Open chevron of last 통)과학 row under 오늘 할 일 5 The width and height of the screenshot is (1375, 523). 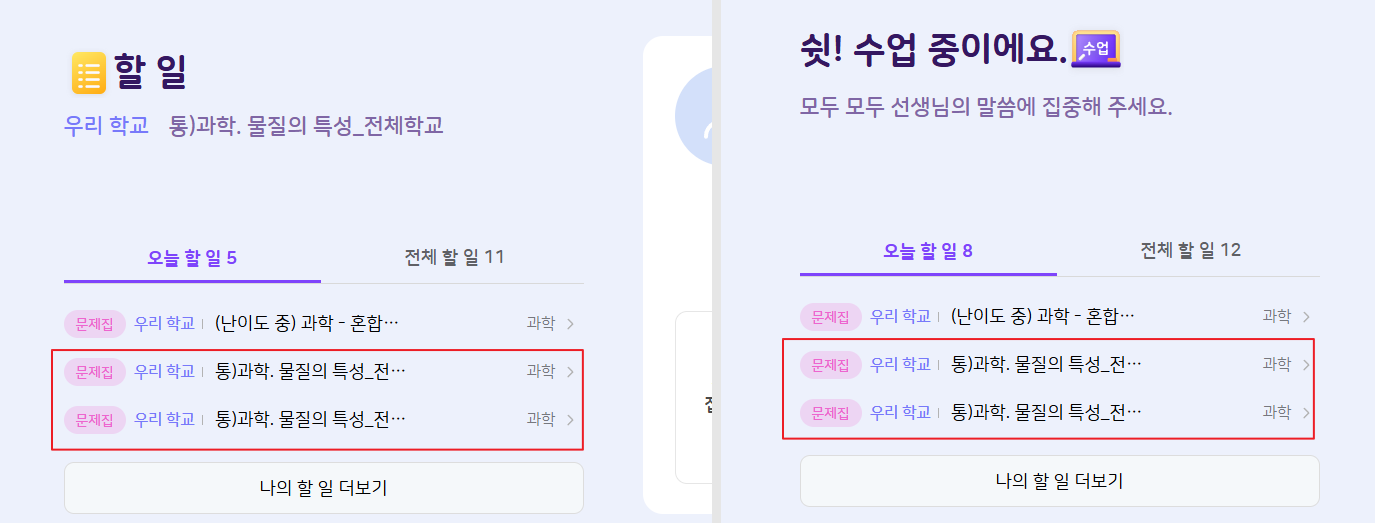[570, 419]
